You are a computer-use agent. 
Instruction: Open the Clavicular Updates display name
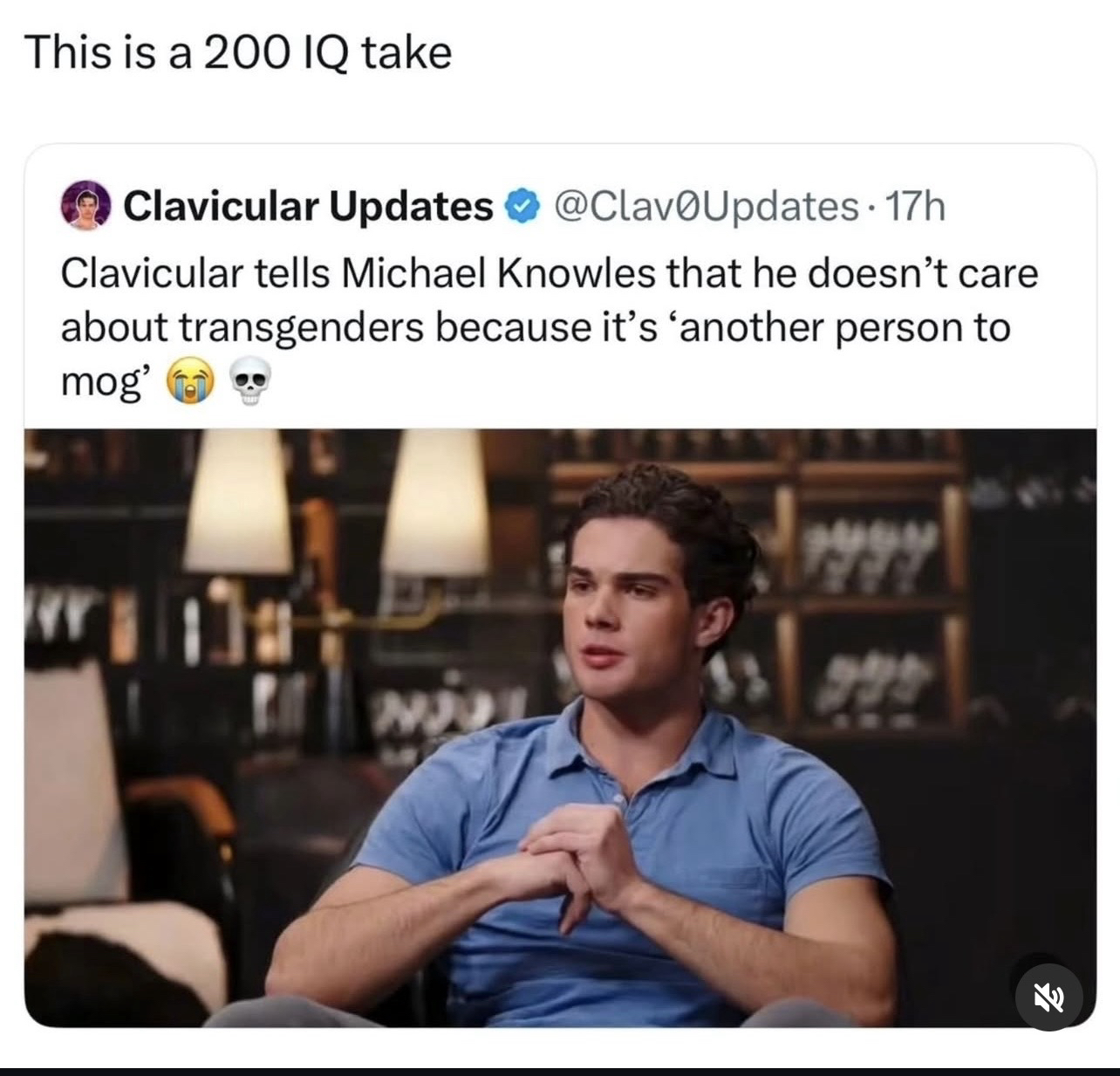click(x=308, y=206)
